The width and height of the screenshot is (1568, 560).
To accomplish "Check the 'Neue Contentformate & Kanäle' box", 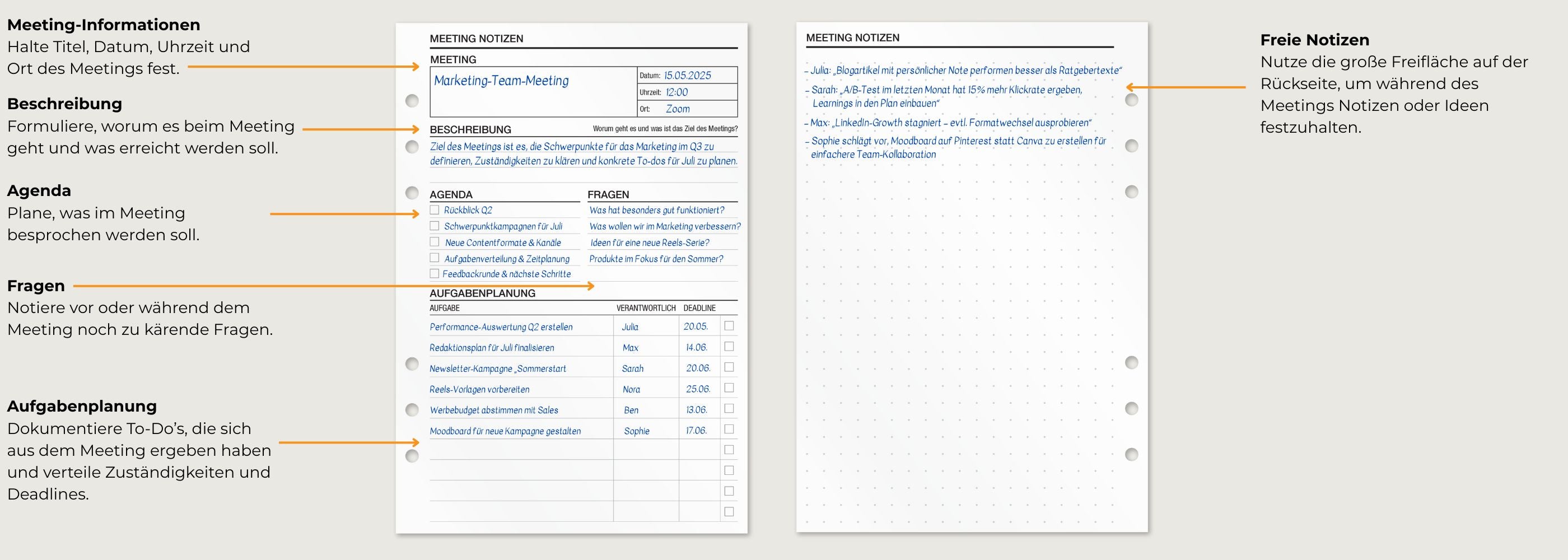I will (x=435, y=242).
